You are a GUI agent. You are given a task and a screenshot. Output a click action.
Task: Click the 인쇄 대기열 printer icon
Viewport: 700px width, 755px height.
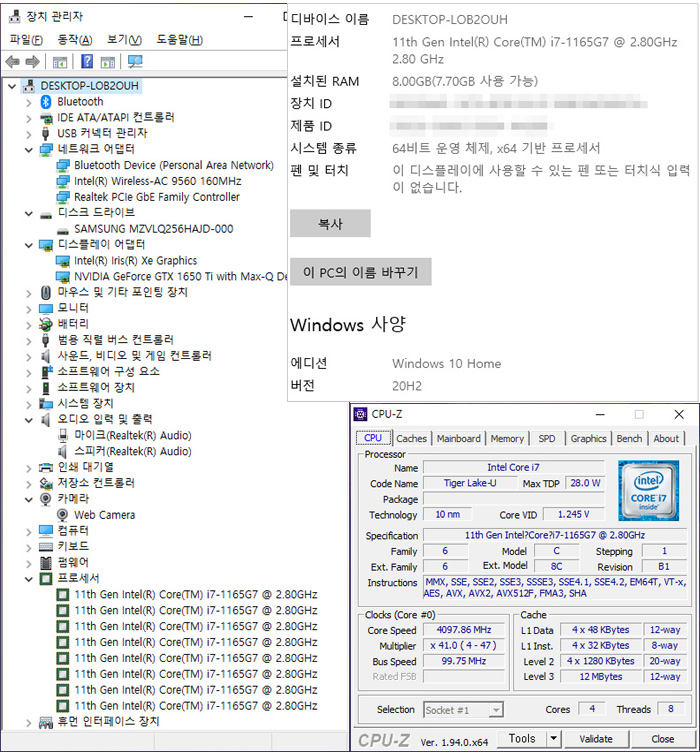coord(46,467)
